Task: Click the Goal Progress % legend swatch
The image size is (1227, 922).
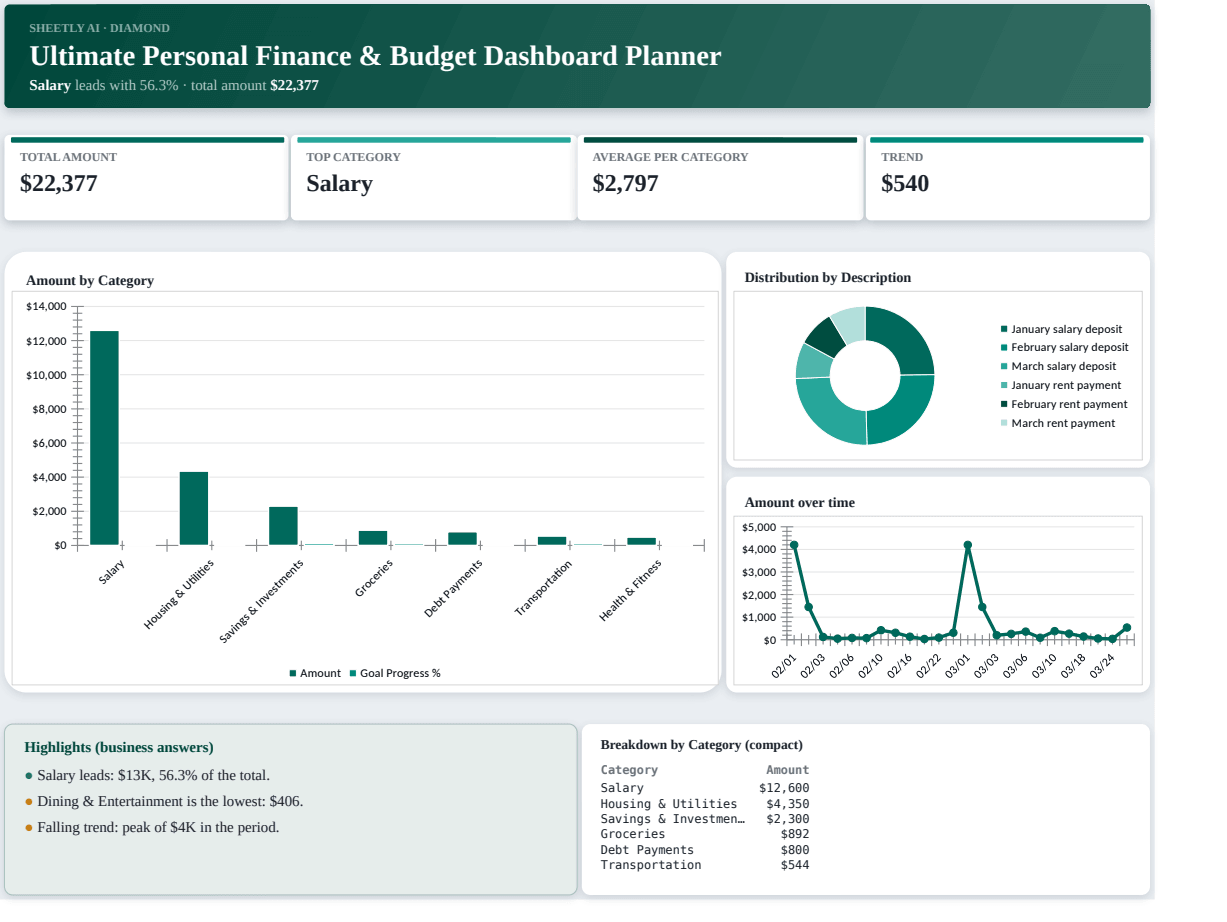Action: (353, 673)
